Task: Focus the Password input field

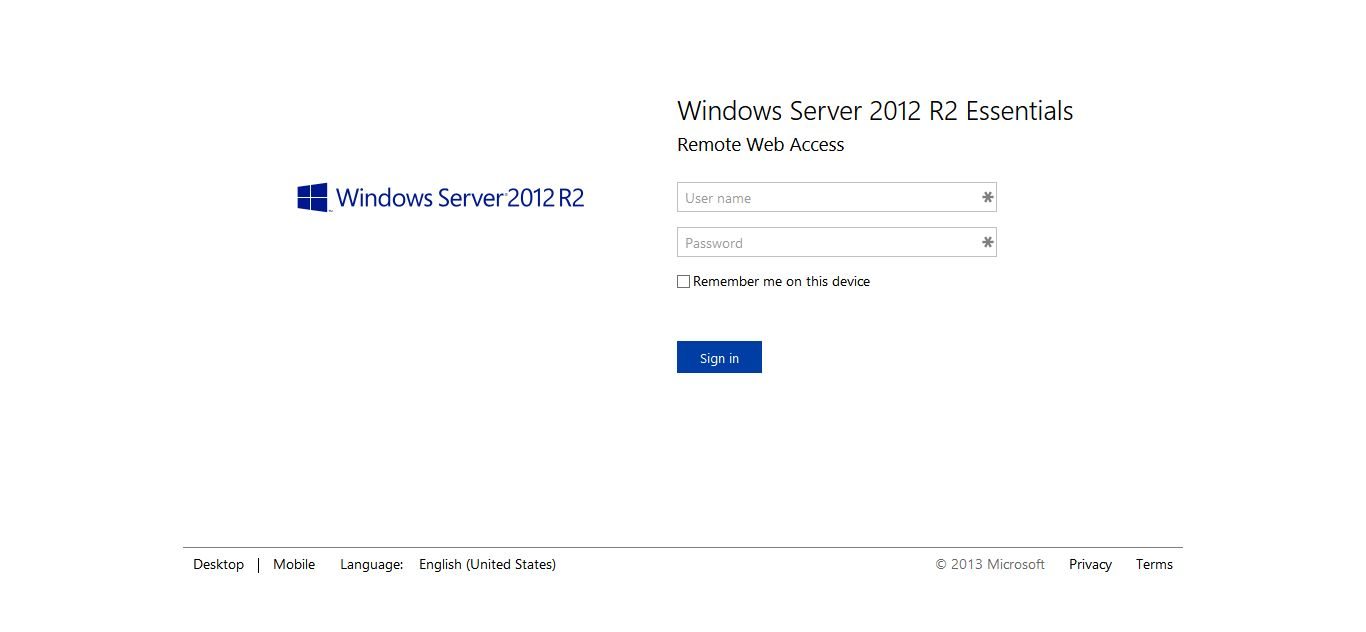Action: click(837, 242)
